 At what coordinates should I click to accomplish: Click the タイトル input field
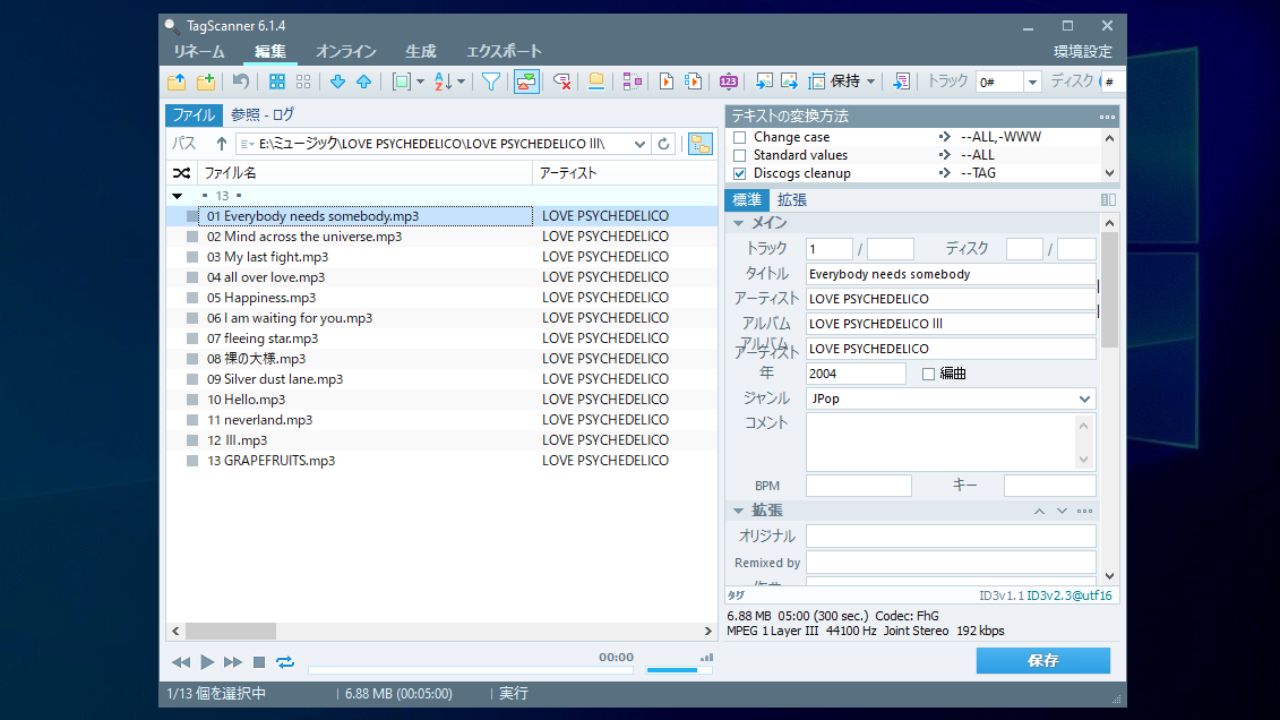click(x=950, y=274)
